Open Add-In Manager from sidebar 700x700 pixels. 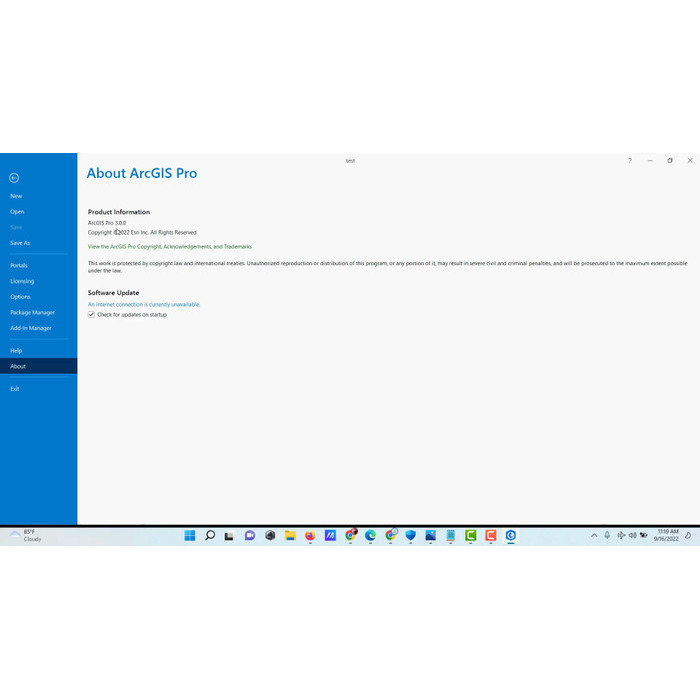point(31,328)
